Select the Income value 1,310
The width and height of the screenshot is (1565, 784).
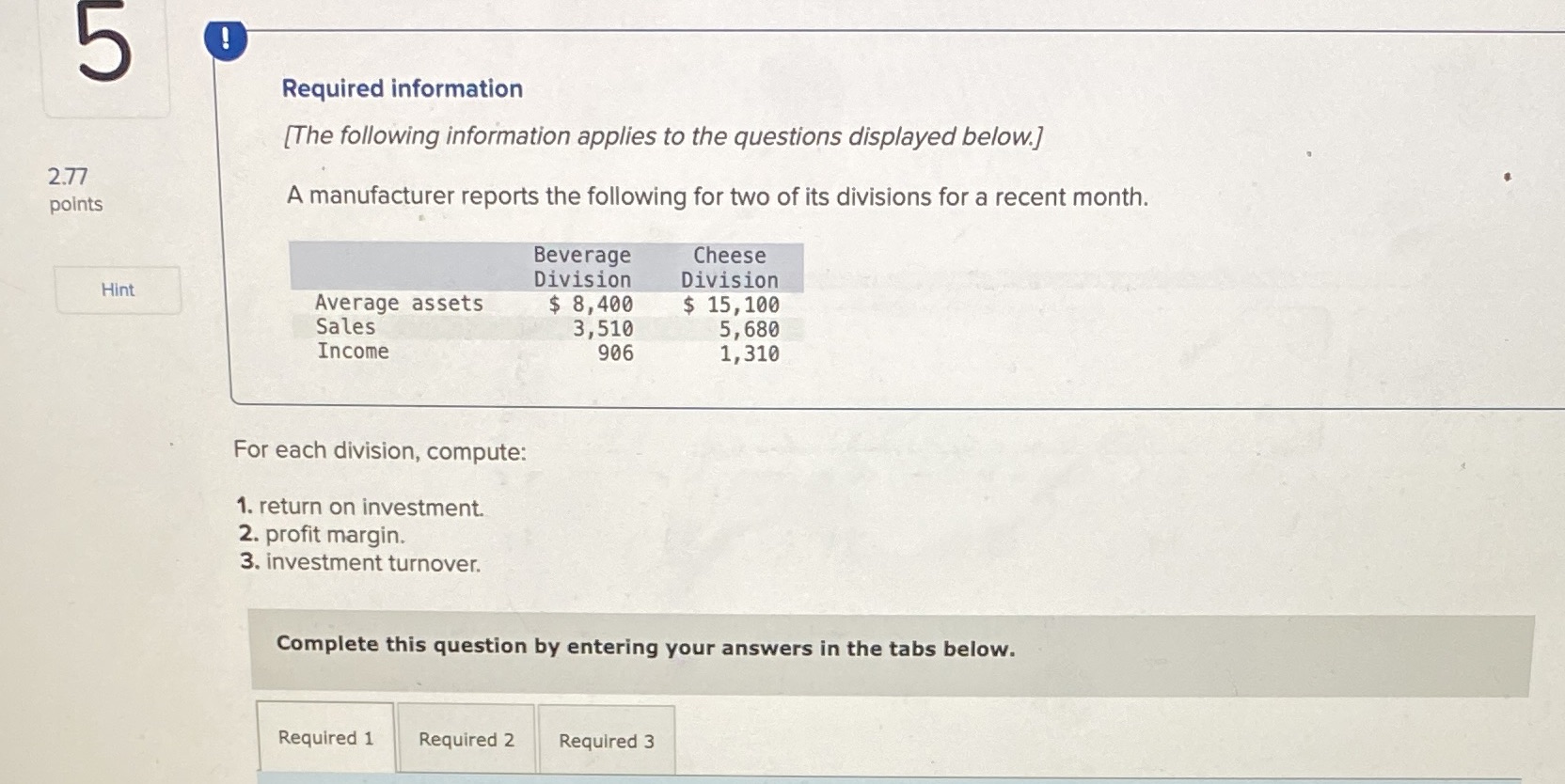[x=750, y=352]
